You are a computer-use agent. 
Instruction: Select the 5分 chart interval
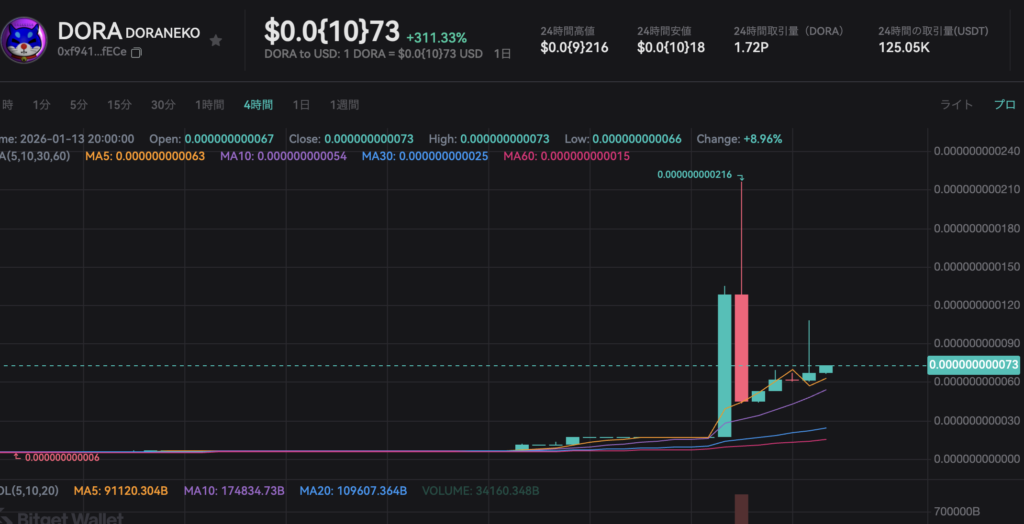tap(78, 105)
